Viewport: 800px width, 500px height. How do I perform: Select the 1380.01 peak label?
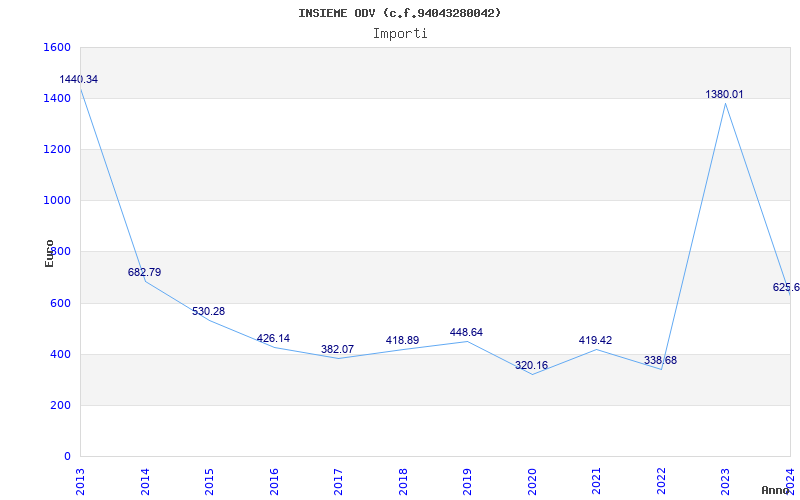pos(724,94)
